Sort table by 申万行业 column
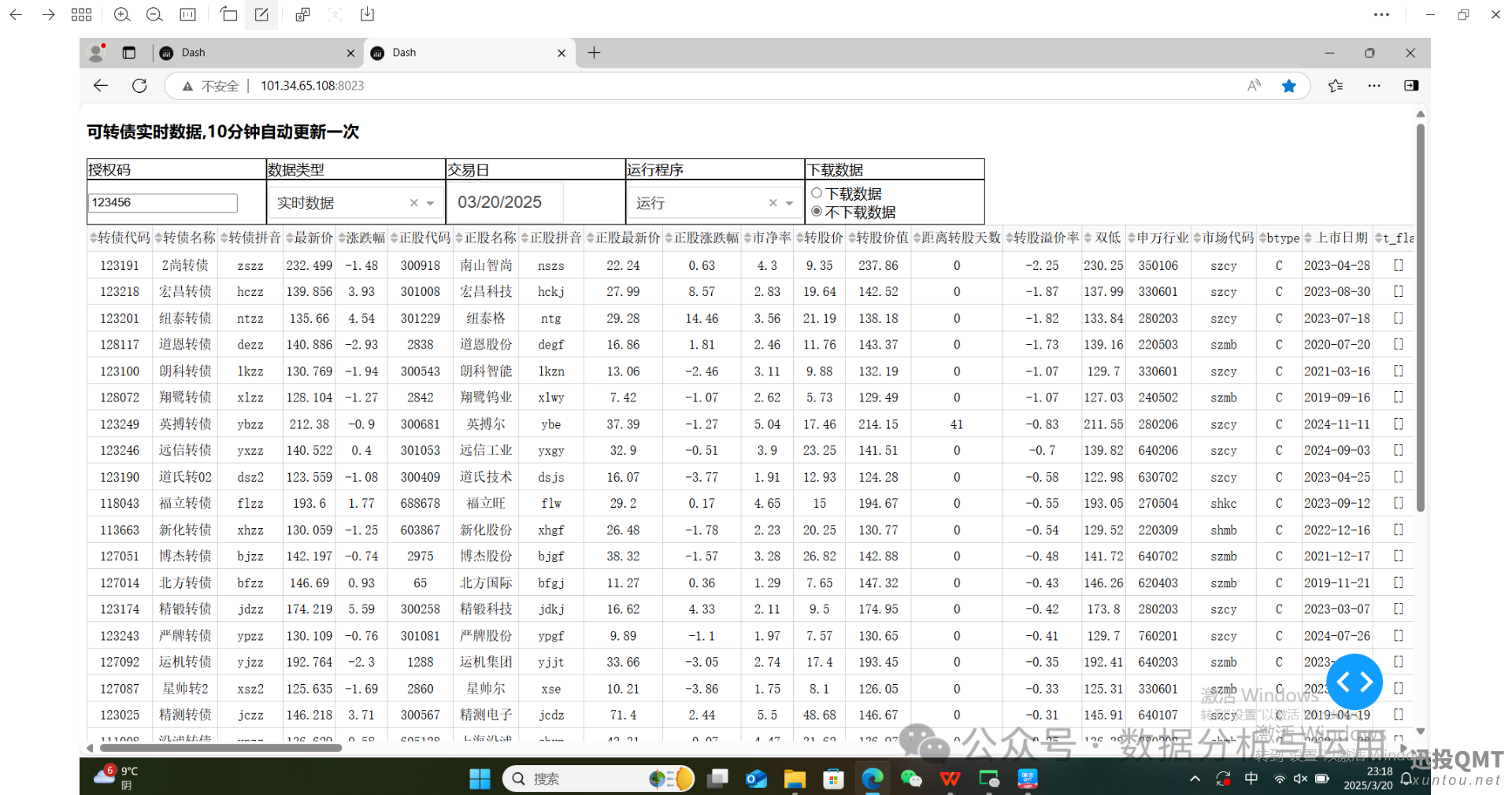 1132,238
